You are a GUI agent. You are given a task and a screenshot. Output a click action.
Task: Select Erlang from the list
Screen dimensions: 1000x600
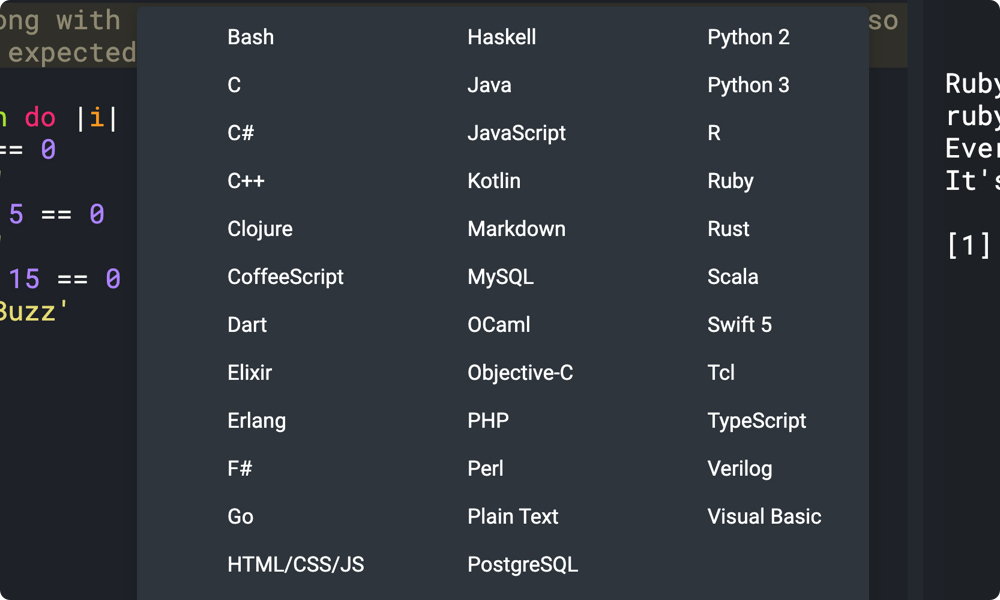point(256,421)
